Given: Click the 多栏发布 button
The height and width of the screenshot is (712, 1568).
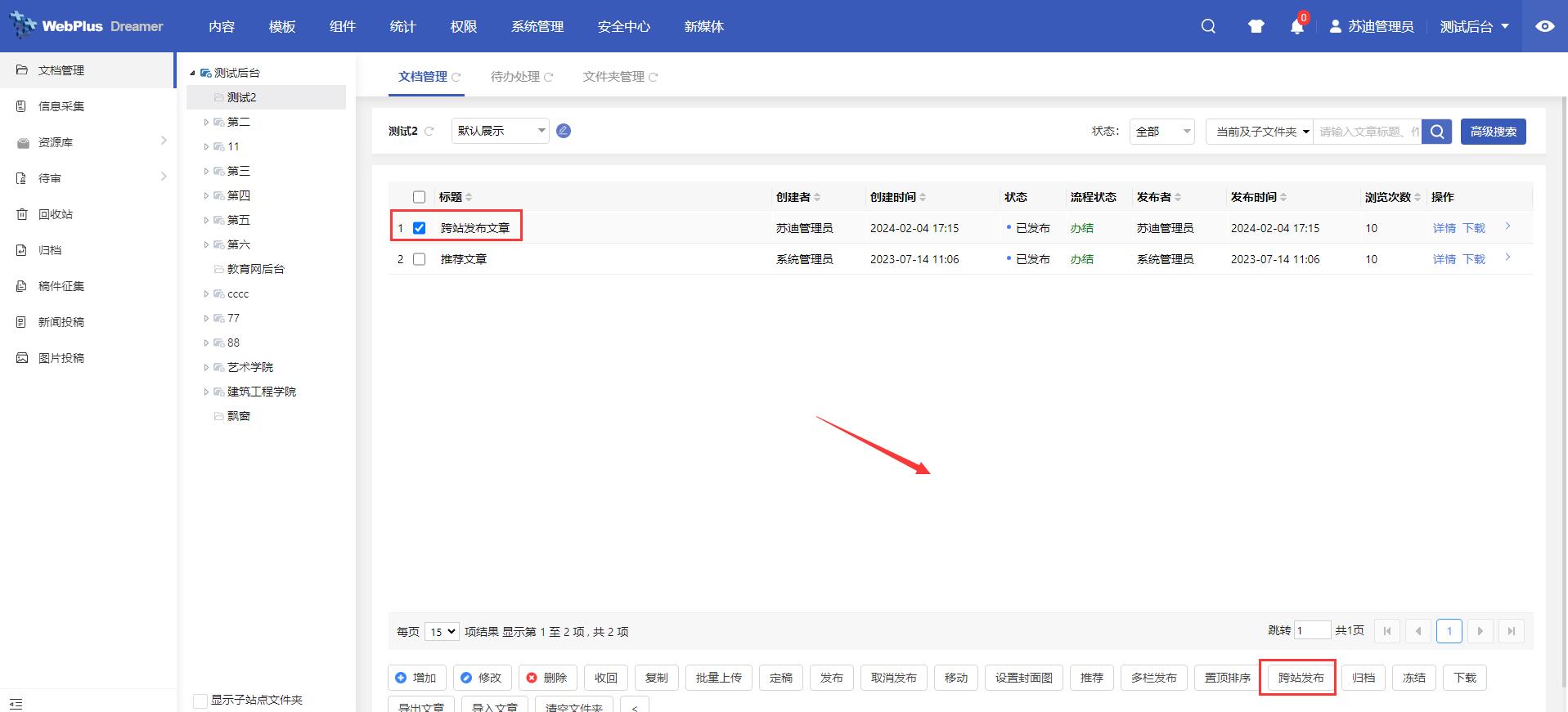Looking at the screenshot, I should click(x=1154, y=678).
